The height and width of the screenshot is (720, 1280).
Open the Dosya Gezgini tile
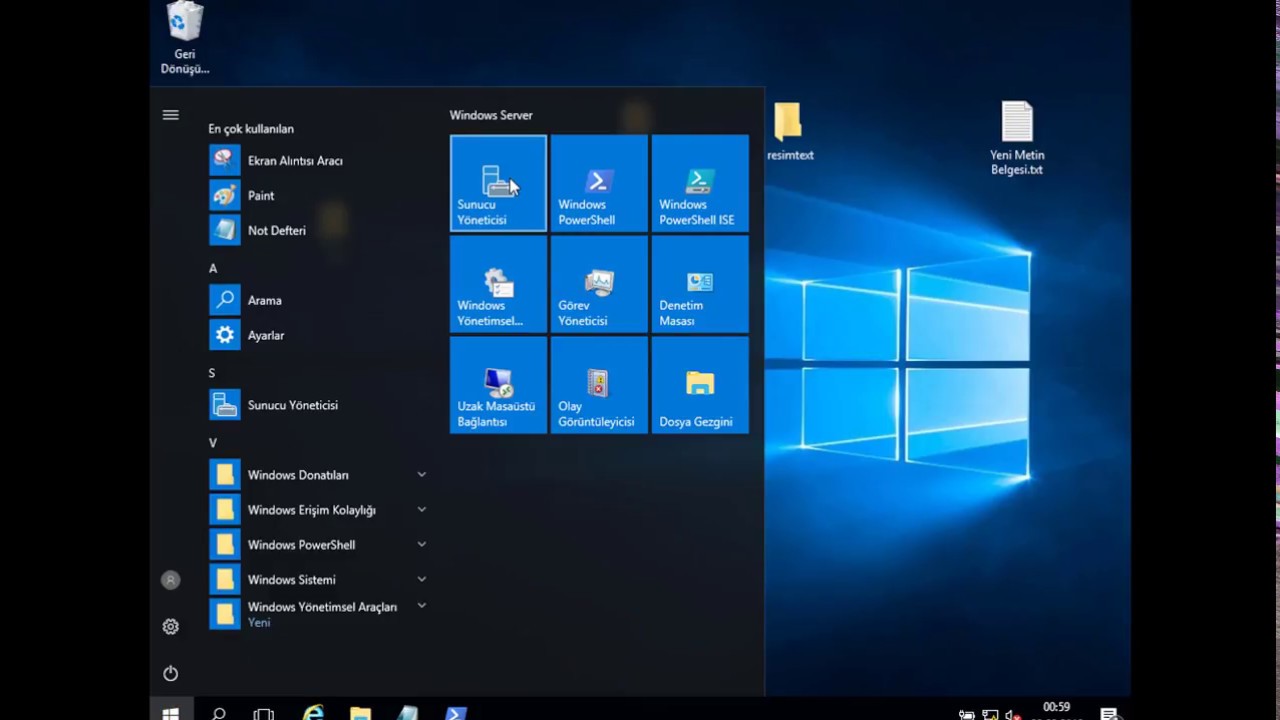tap(700, 385)
